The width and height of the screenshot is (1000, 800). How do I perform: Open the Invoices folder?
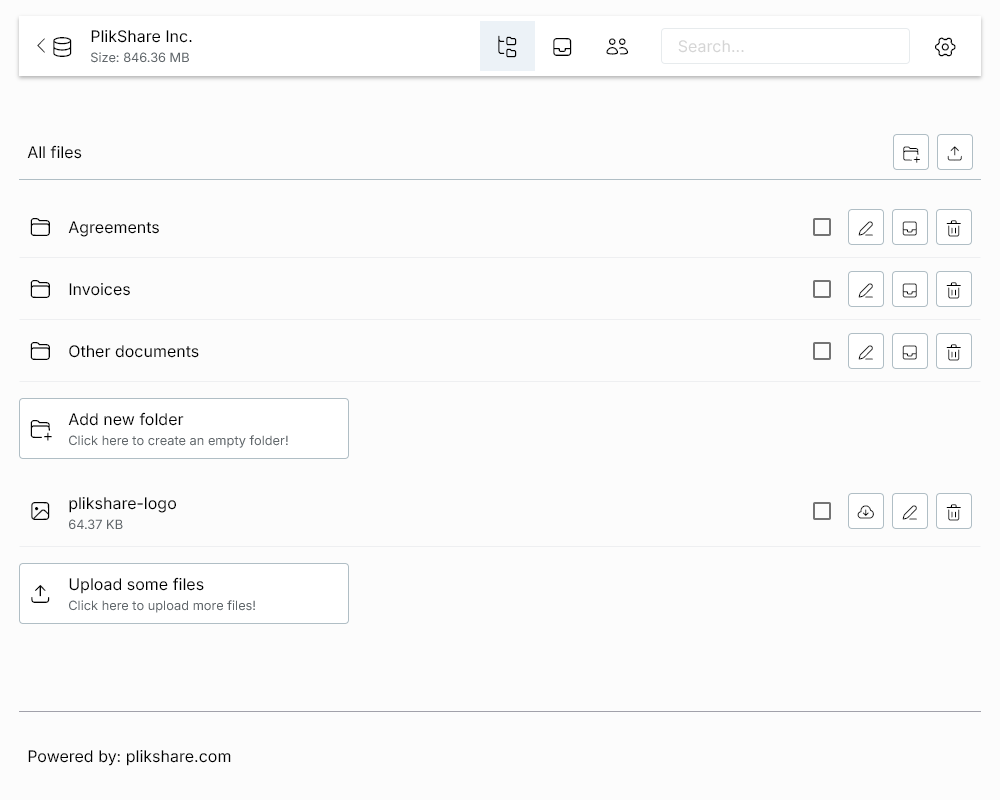(x=99, y=290)
